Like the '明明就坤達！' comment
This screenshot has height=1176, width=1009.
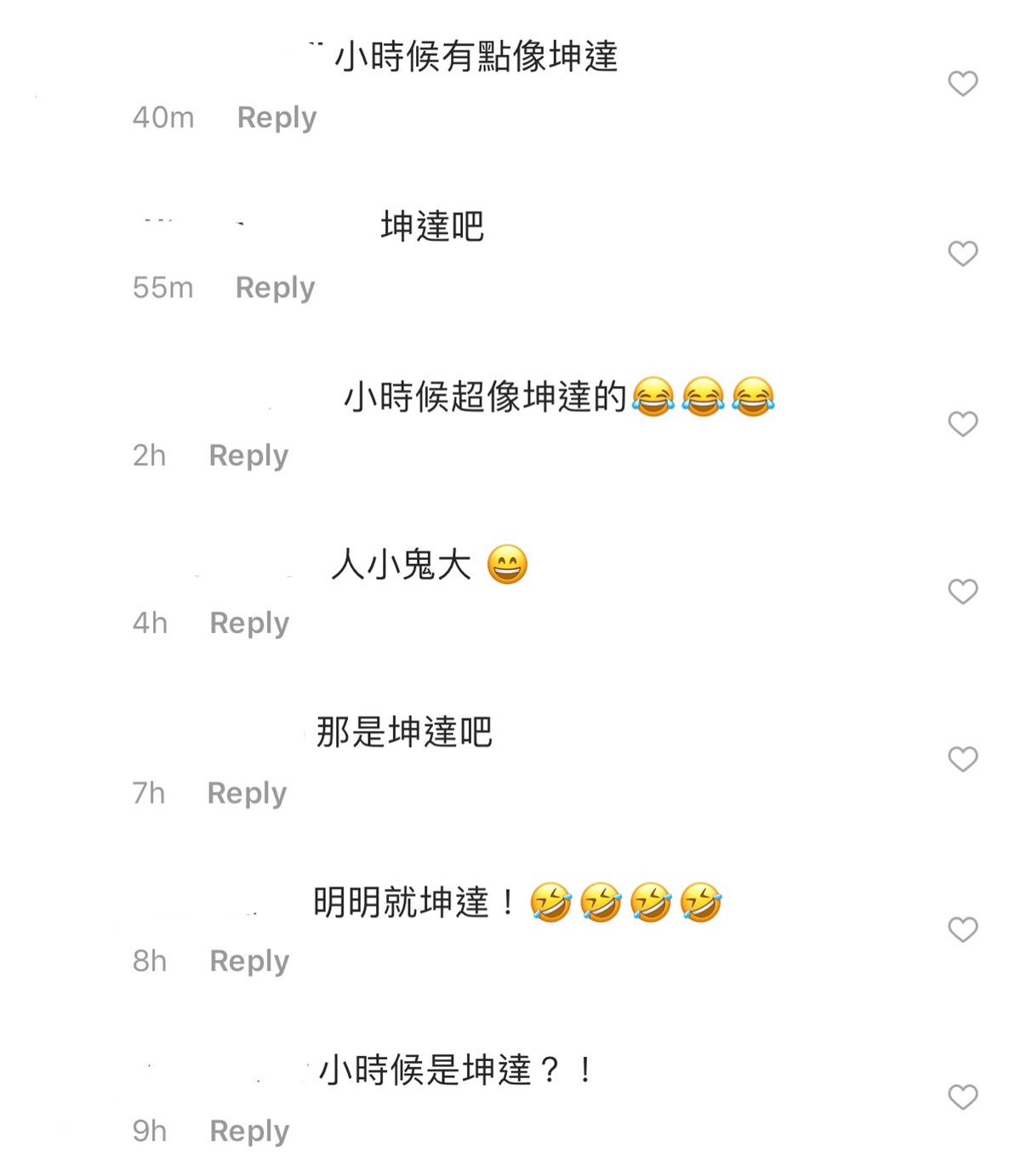(x=962, y=929)
